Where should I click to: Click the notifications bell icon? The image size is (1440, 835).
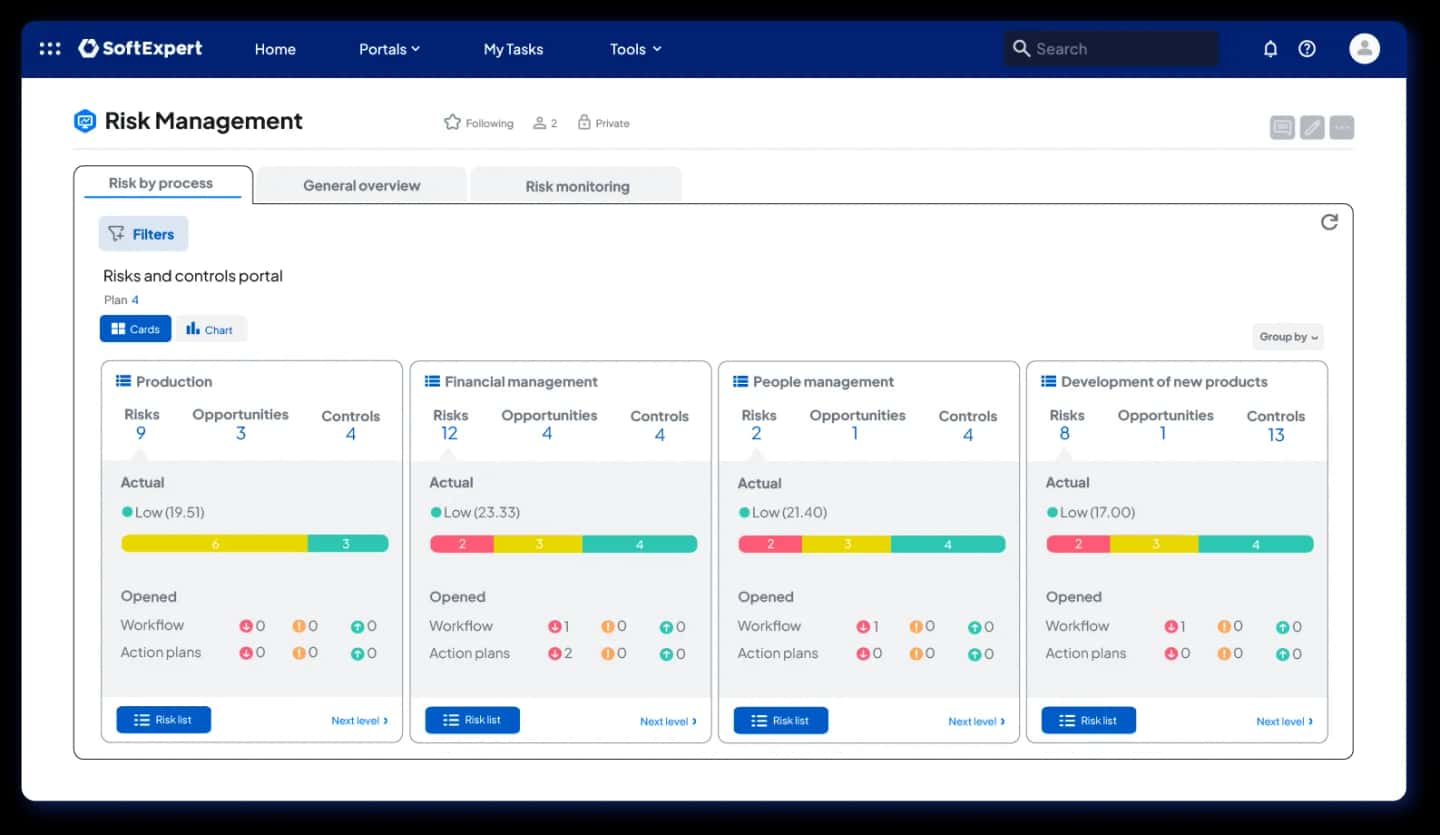[x=1270, y=48]
